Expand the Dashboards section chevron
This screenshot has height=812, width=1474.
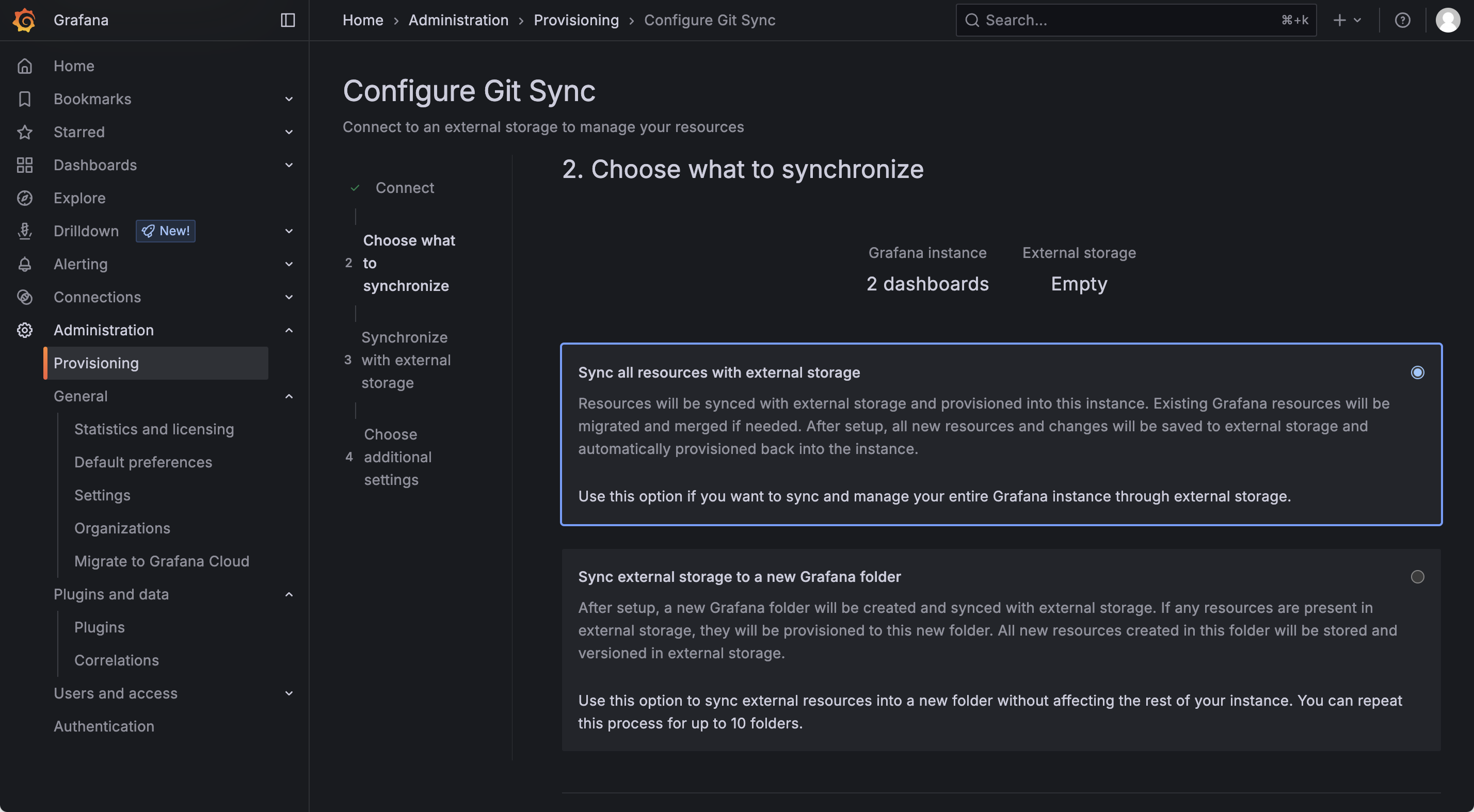[x=289, y=165]
